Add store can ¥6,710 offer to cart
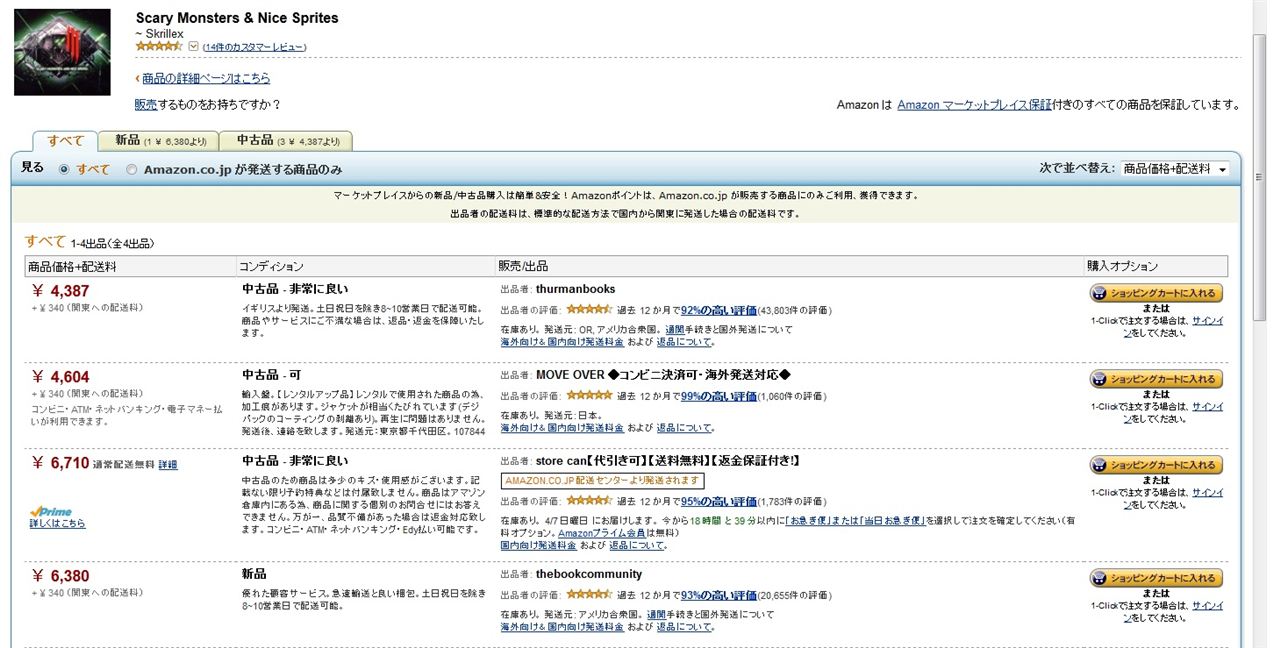This screenshot has width=1280, height=648. [x=1156, y=465]
